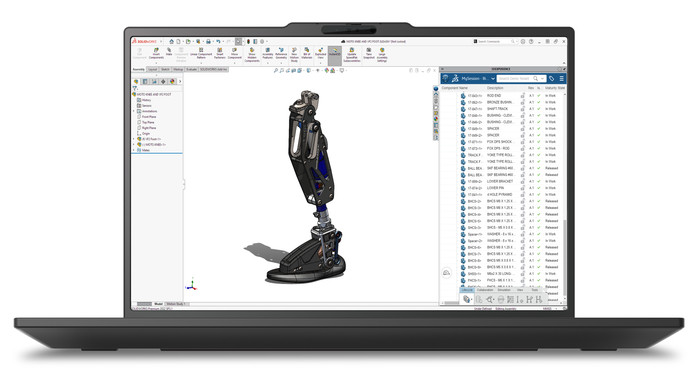Start a New Motion Study
The width and height of the screenshot is (700, 369).
coord(294,55)
